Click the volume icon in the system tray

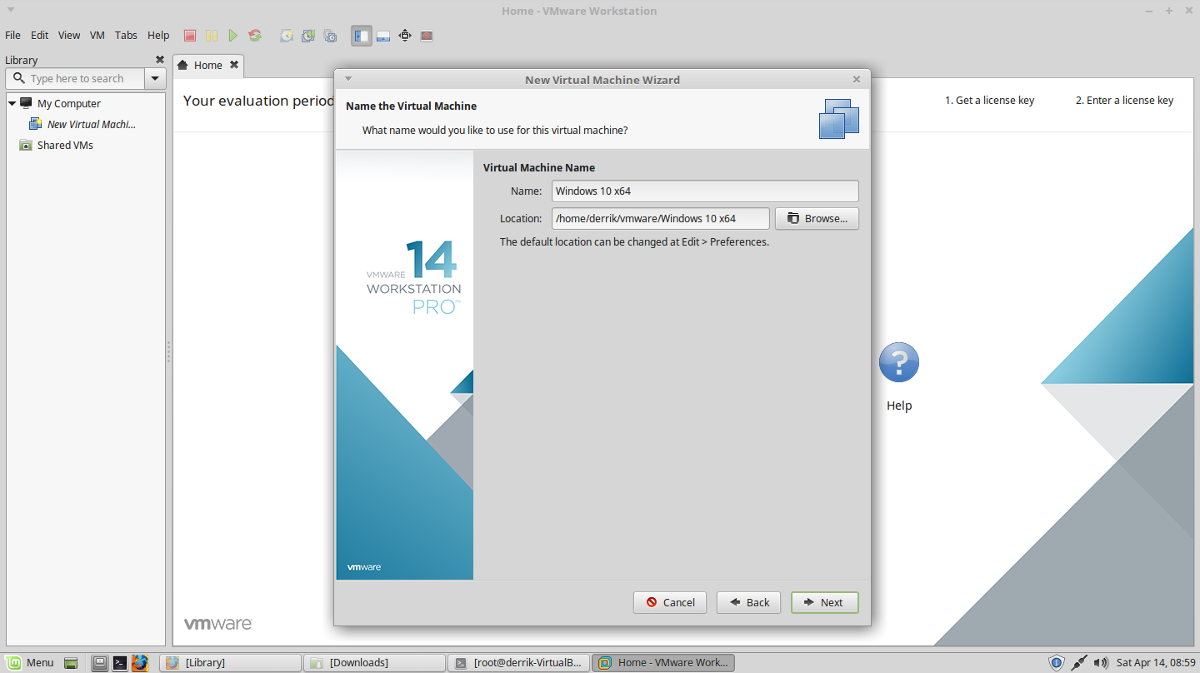point(1101,662)
